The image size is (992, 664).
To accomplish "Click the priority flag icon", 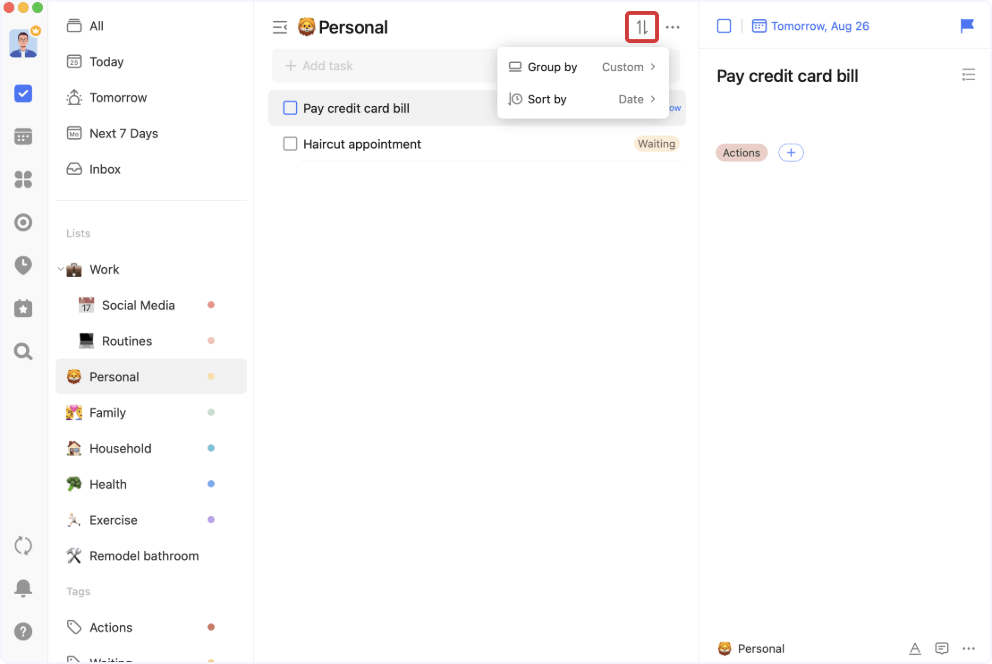I will point(967,26).
